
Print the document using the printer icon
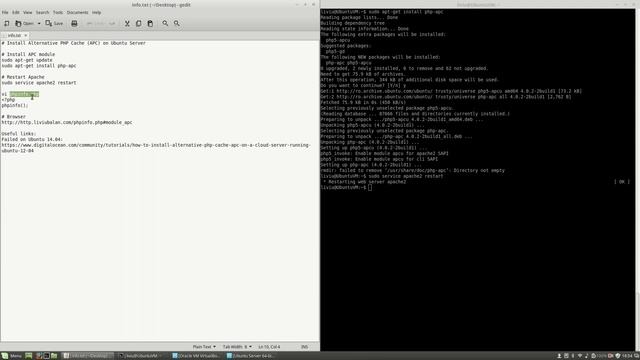coord(74,23)
